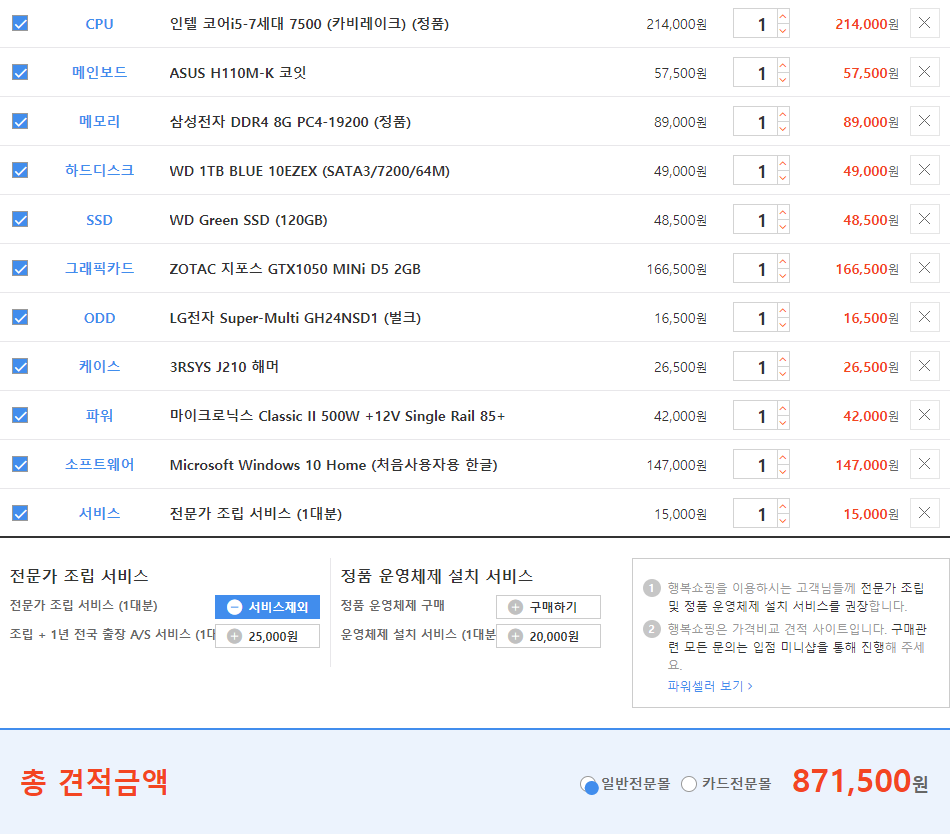This screenshot has width=951, height=834.
Task: Toggle the 하드디스크 row checkbox
Action: [x=20, y=170]
